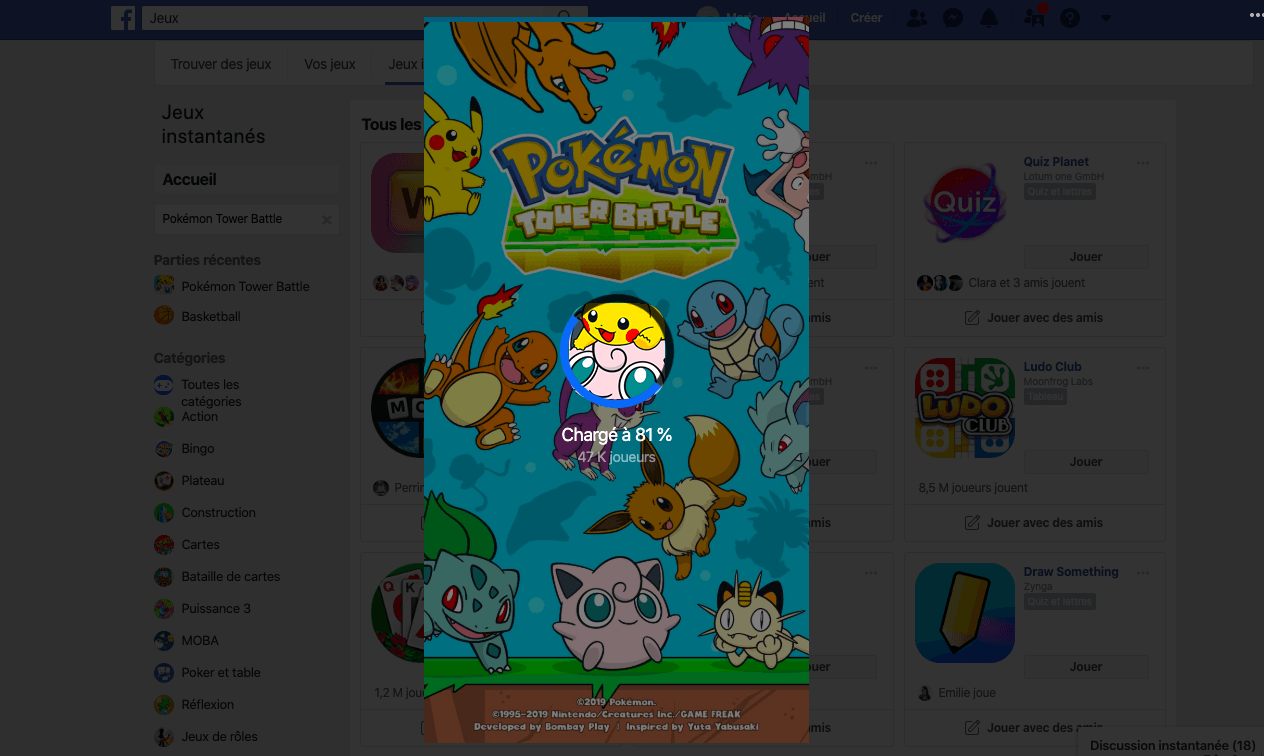
Task: Click the Cartes category icon
Action: click(164, 545)
